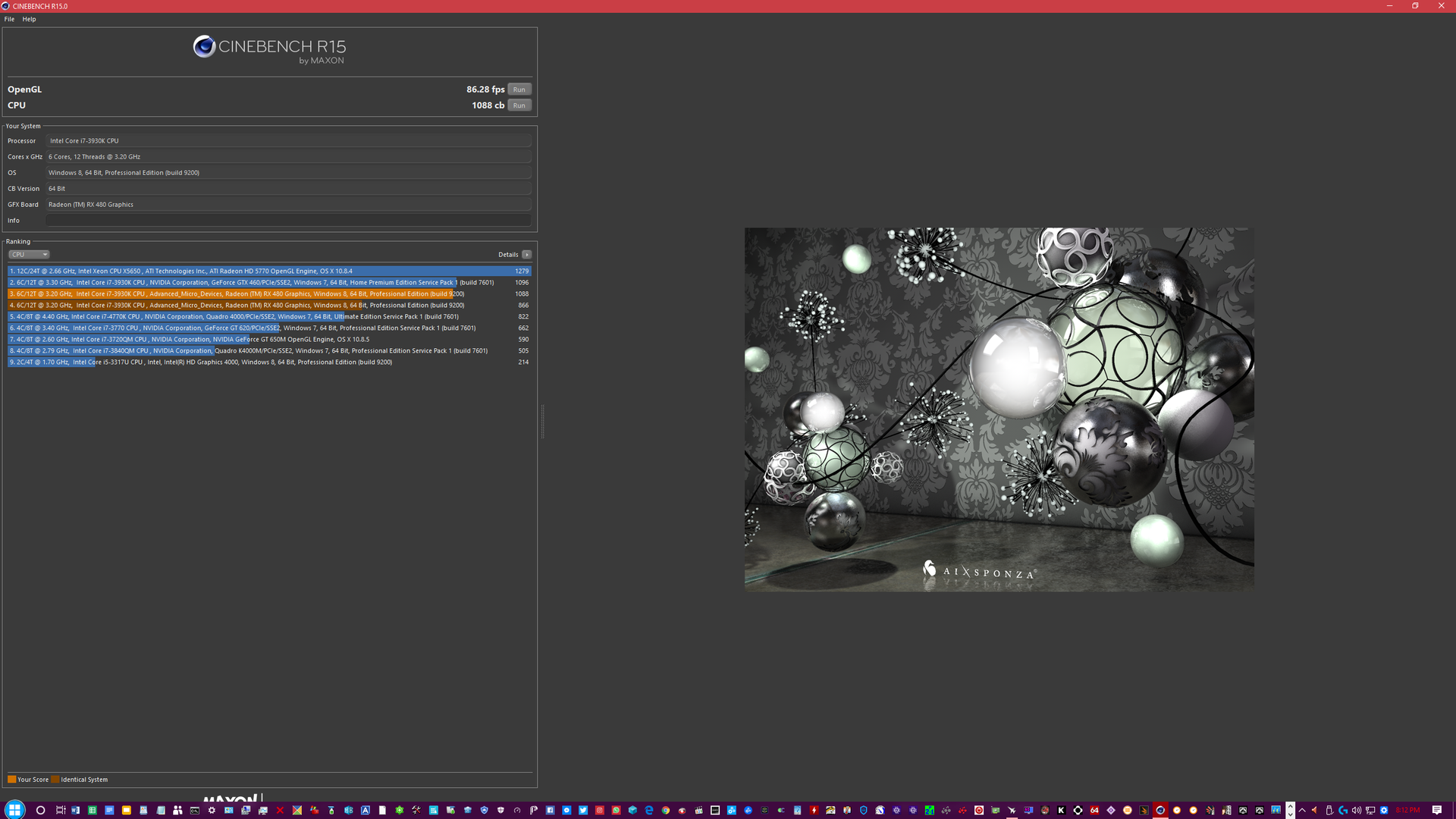Screen dimensions: 1456x819
Task: Open Cortana search circle on taskbar
Action: (x=40, y=810)
